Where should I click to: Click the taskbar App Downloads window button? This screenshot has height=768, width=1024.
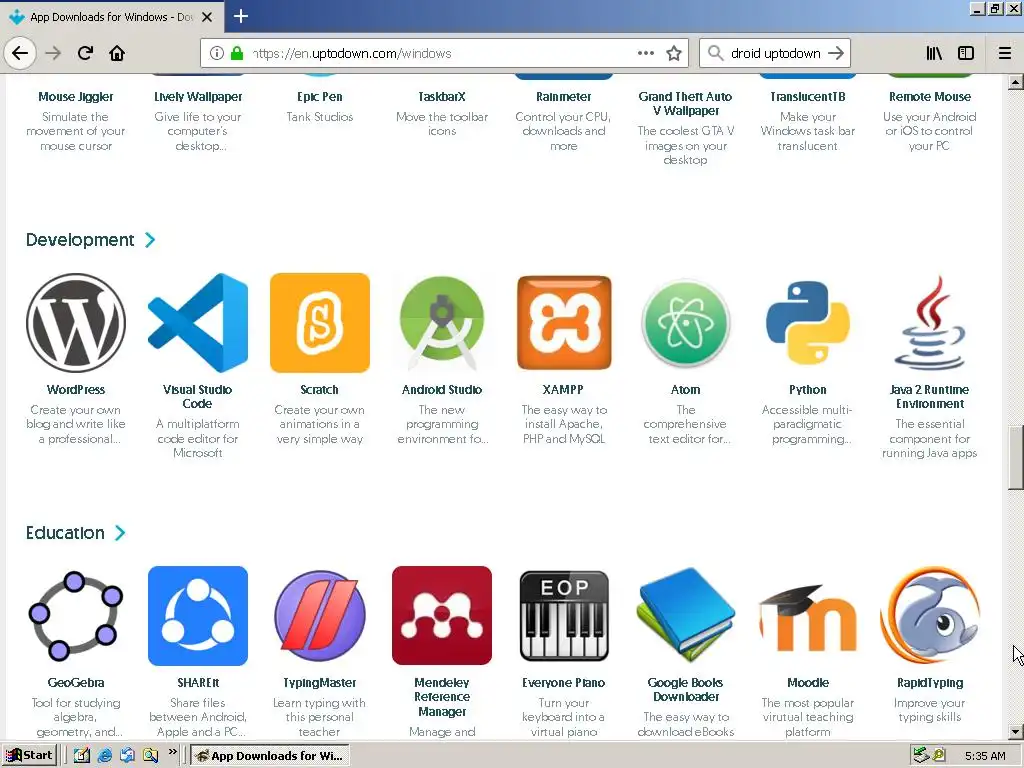[x=270, y=756]
